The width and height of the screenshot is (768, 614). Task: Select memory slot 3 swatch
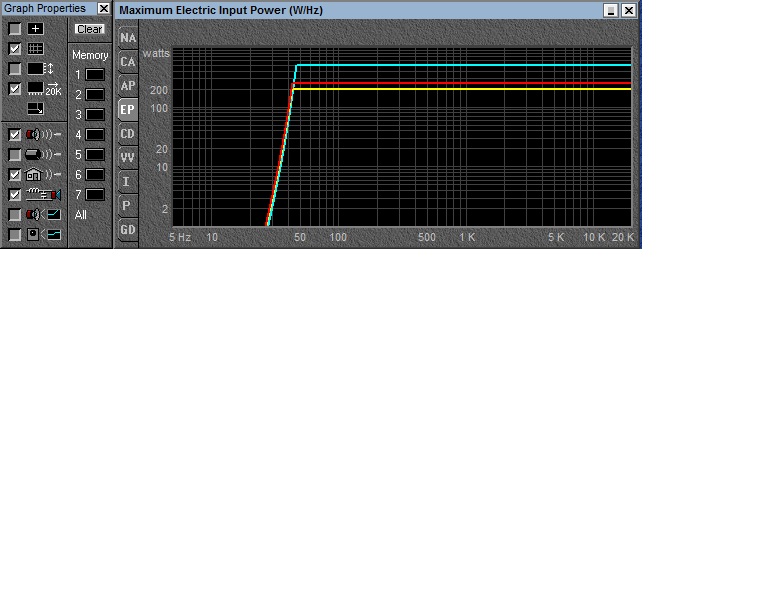tap(95, 115)
